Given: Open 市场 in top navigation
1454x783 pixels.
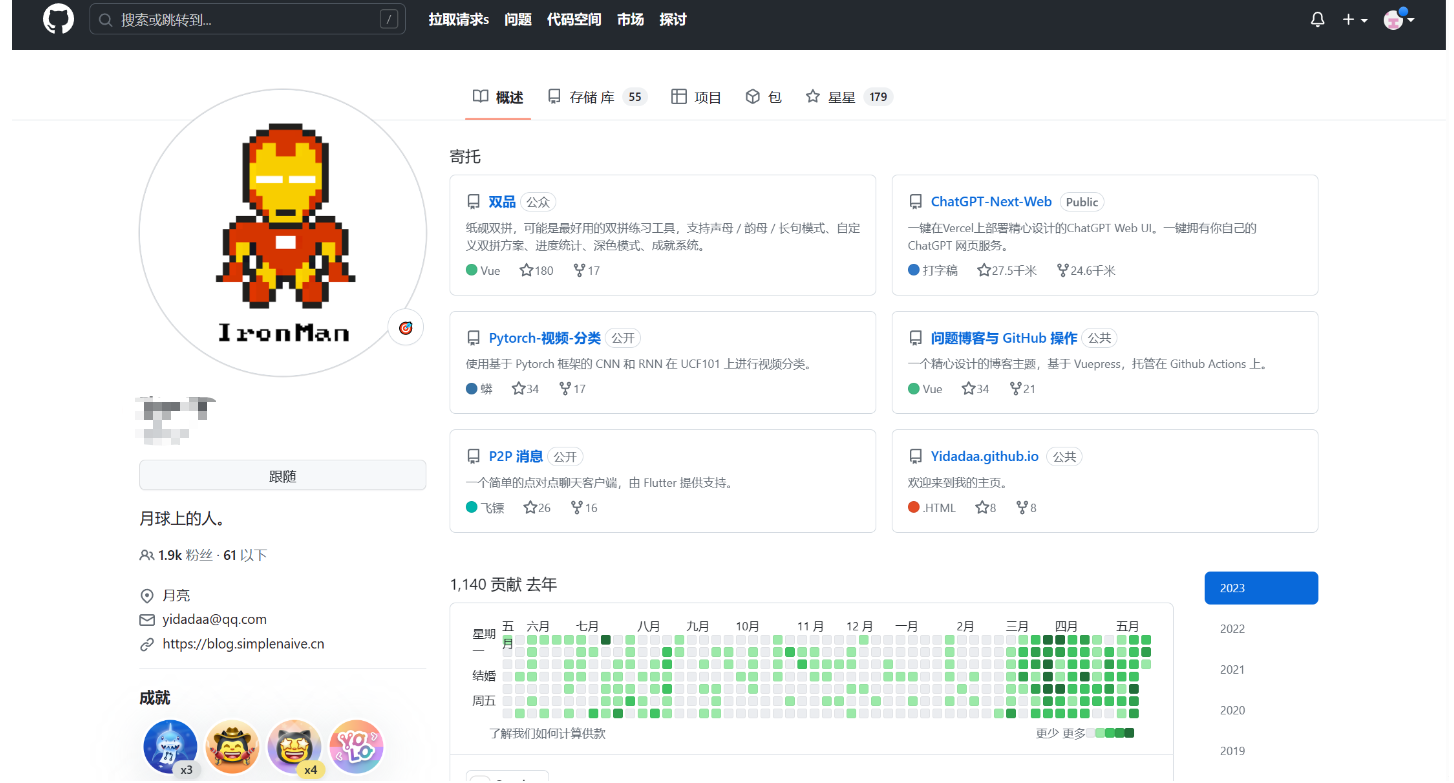Looking at the screenshot, I should tap(630, 19).
